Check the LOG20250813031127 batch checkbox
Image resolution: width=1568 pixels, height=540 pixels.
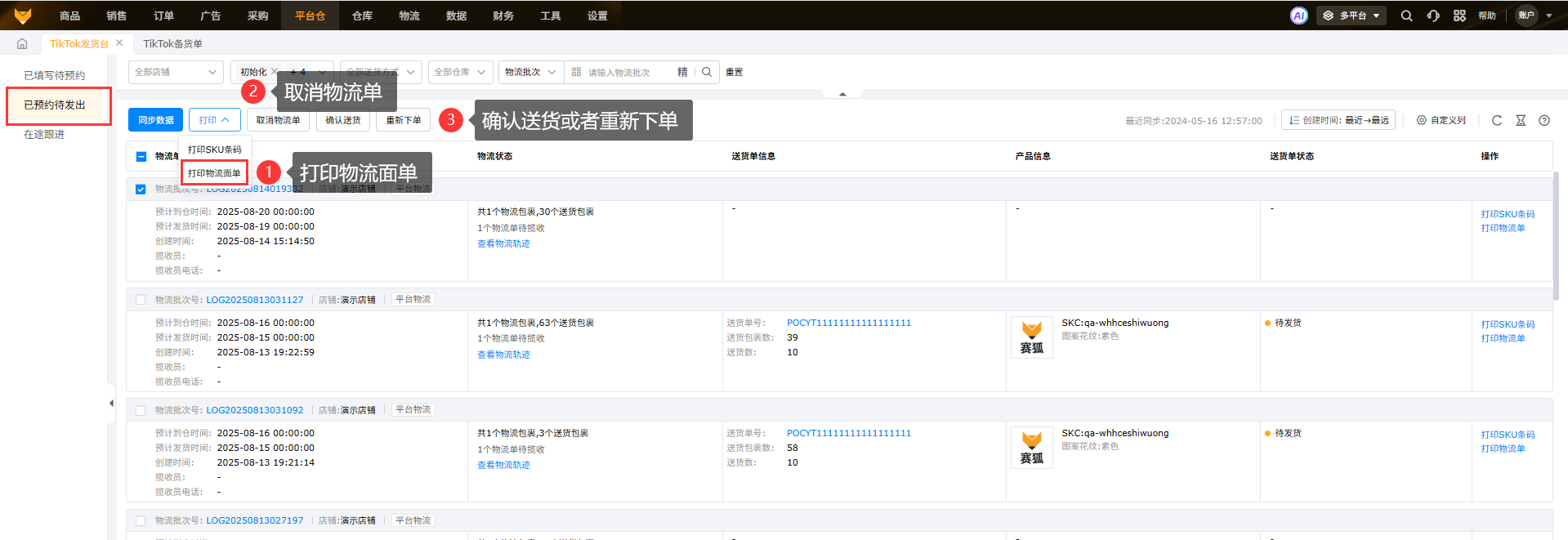coord(141,300)
